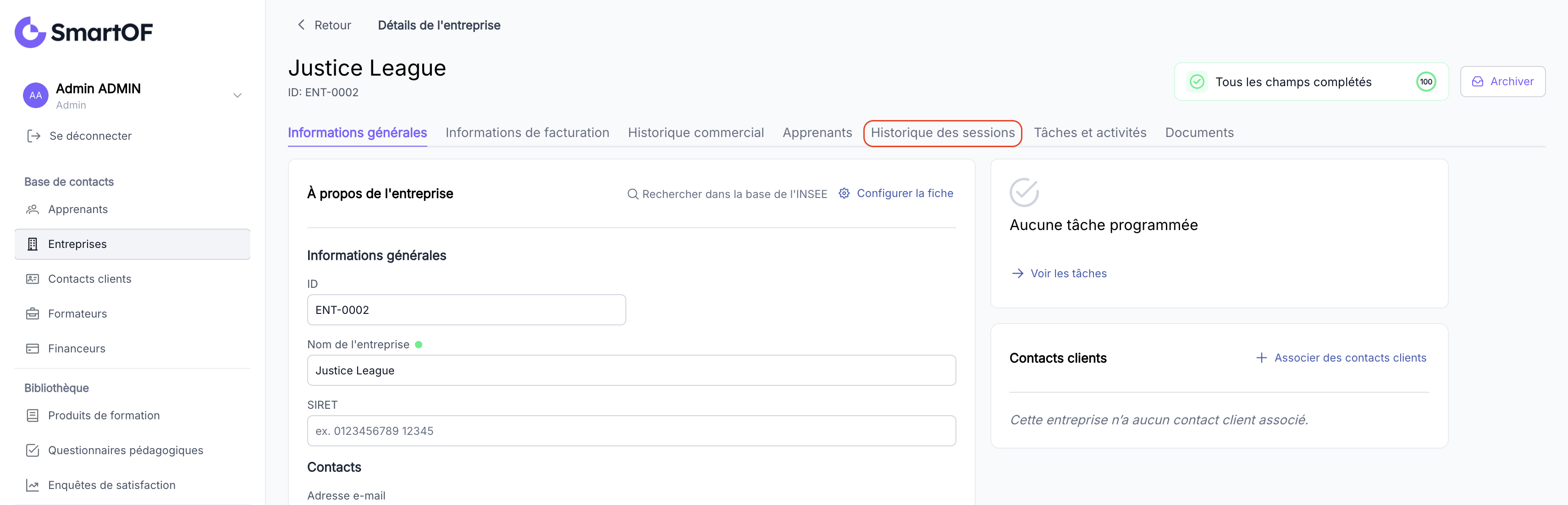Viewport: 1568px width, 505px height.
Task: Click the Configurer la fiche gear icon
Action: (844, 193)
